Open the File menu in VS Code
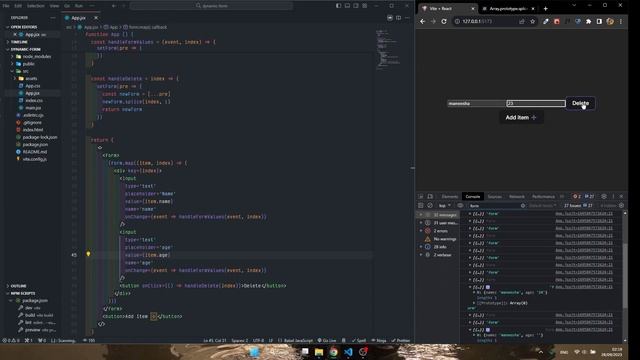 [6, 6]
